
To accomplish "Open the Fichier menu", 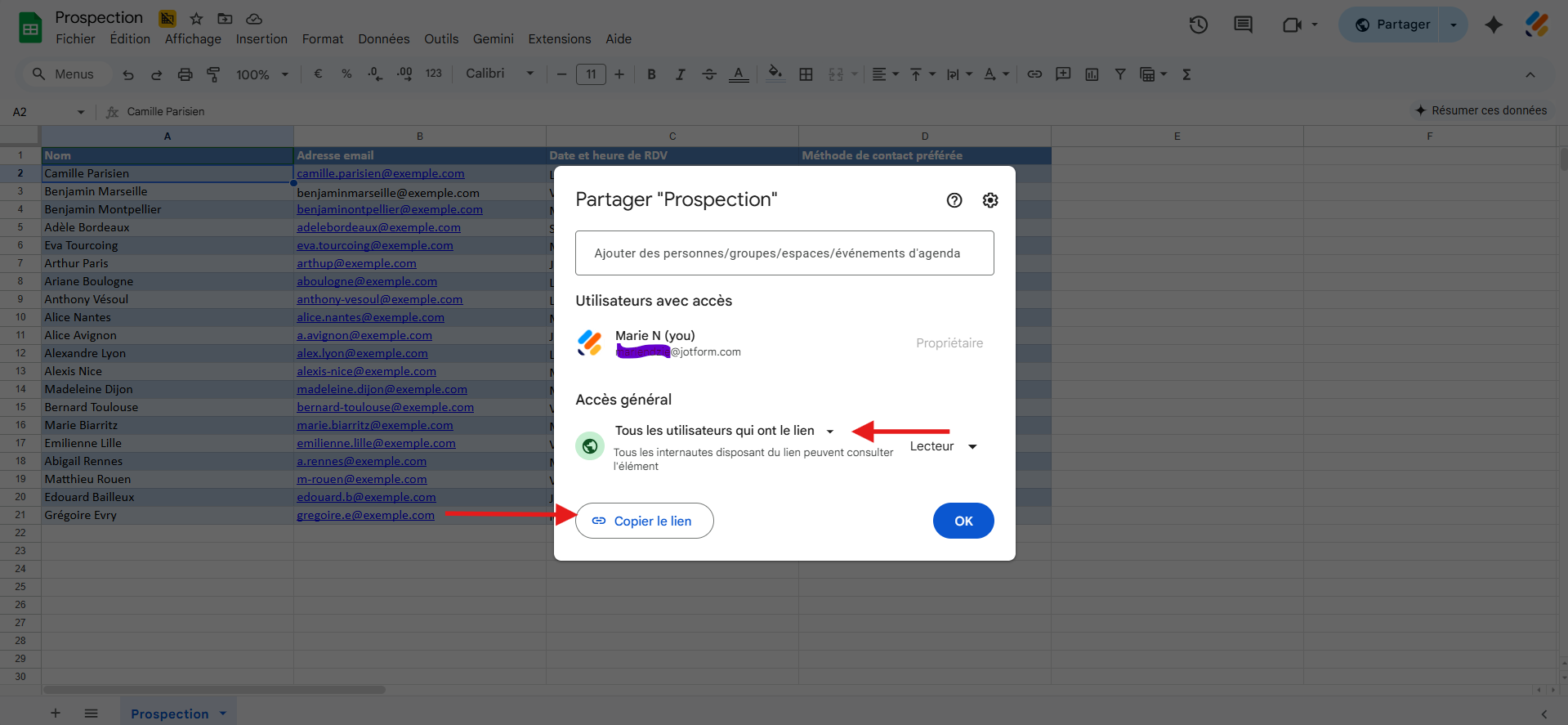I will (x=75, y=39).
